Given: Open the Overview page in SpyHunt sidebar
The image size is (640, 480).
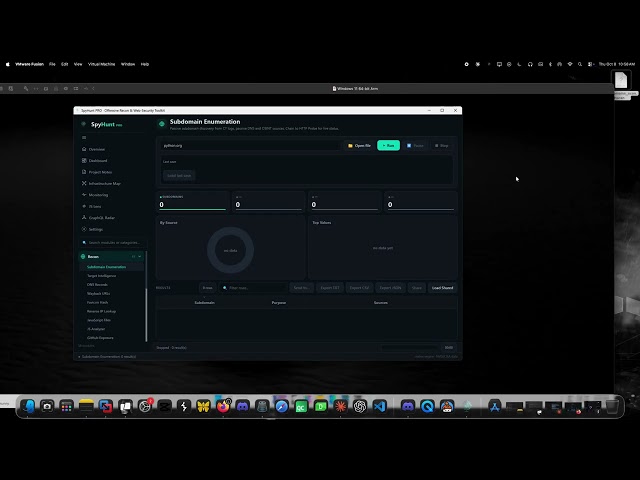Looking at the screenshot, I should pyautogui.click(x=97, y=149).
